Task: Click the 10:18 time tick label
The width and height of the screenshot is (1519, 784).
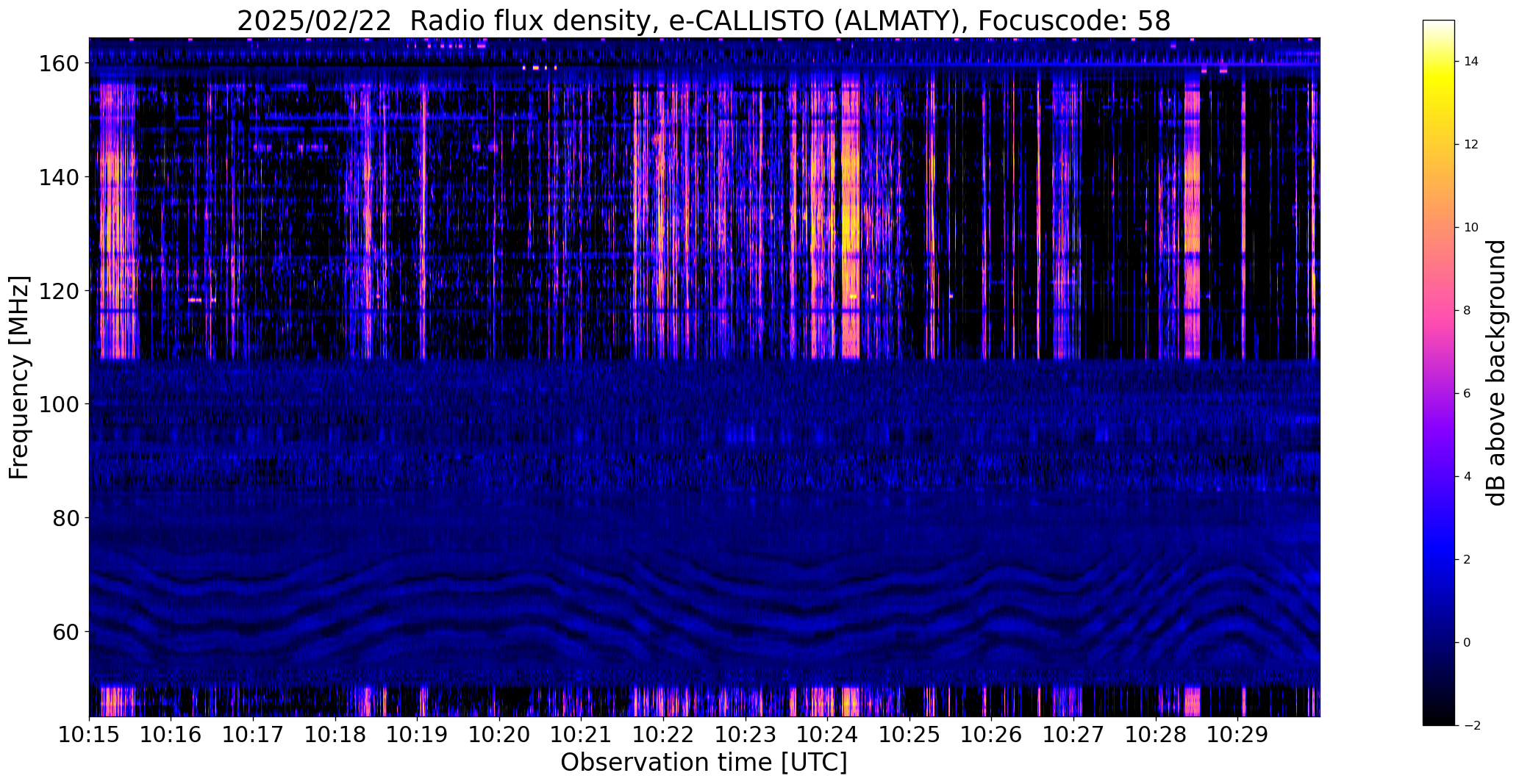Action: (x=335, y=733)
